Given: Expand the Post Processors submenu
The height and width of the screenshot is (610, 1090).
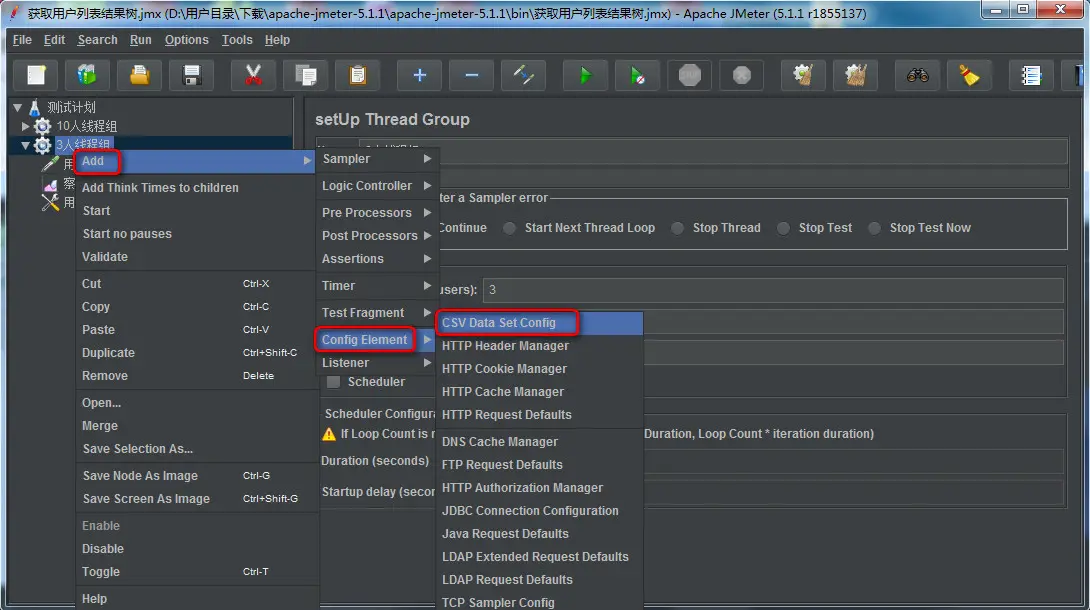Looking at the screenshot, I should coord(376,236).
